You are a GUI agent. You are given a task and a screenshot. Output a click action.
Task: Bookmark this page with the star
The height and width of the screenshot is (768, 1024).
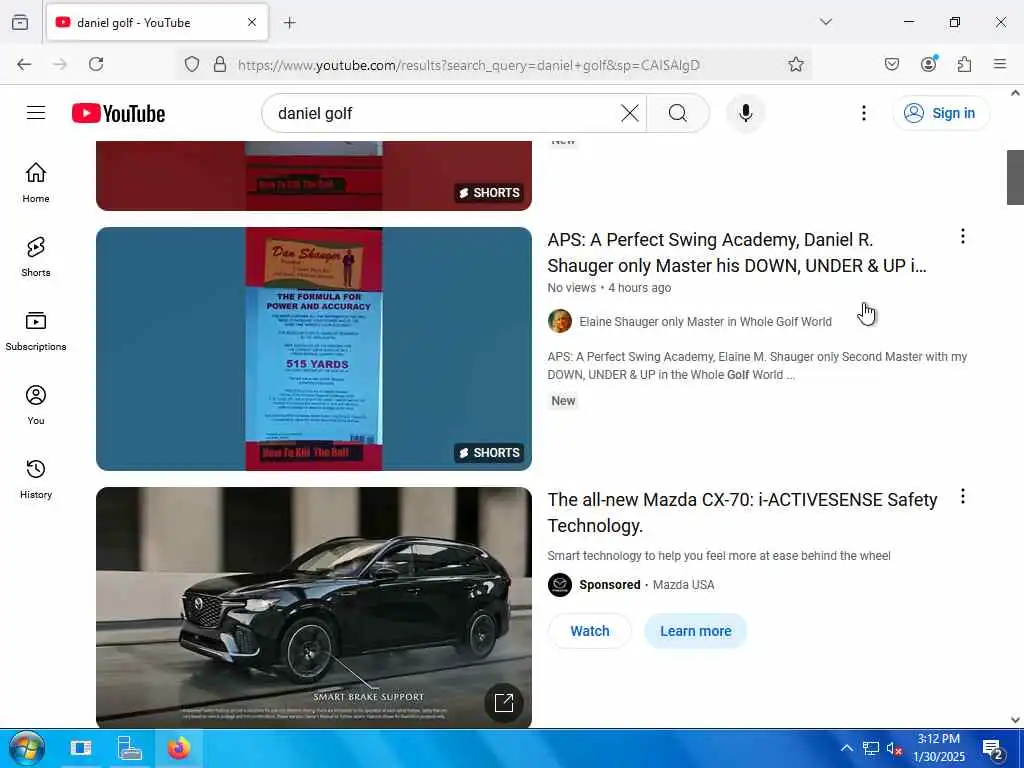795,64
